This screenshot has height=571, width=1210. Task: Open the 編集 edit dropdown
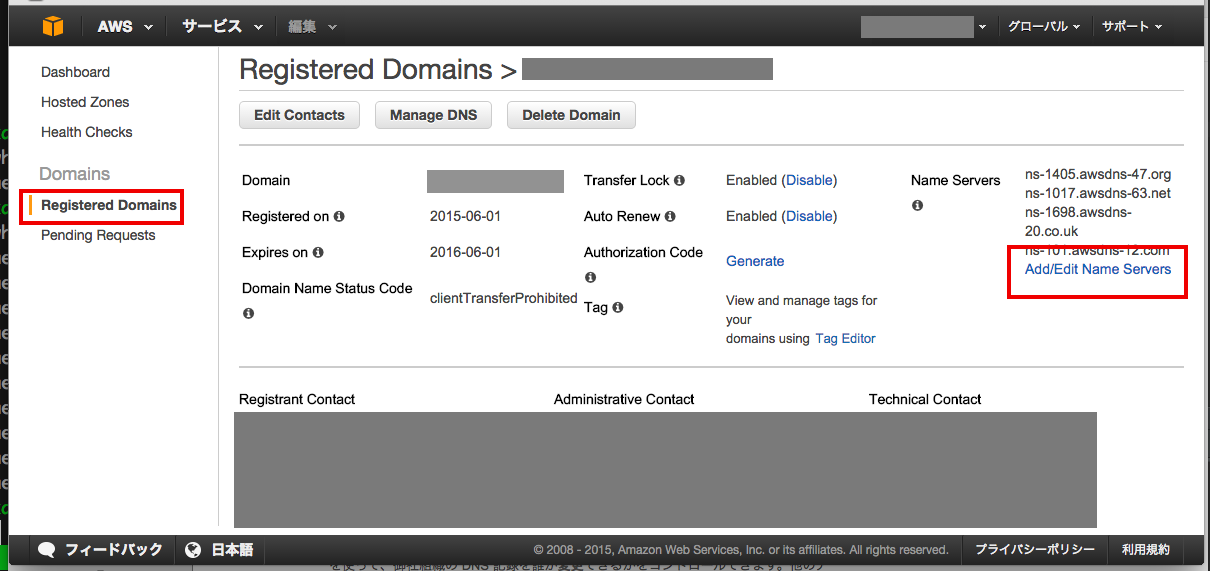pos(313,27)
